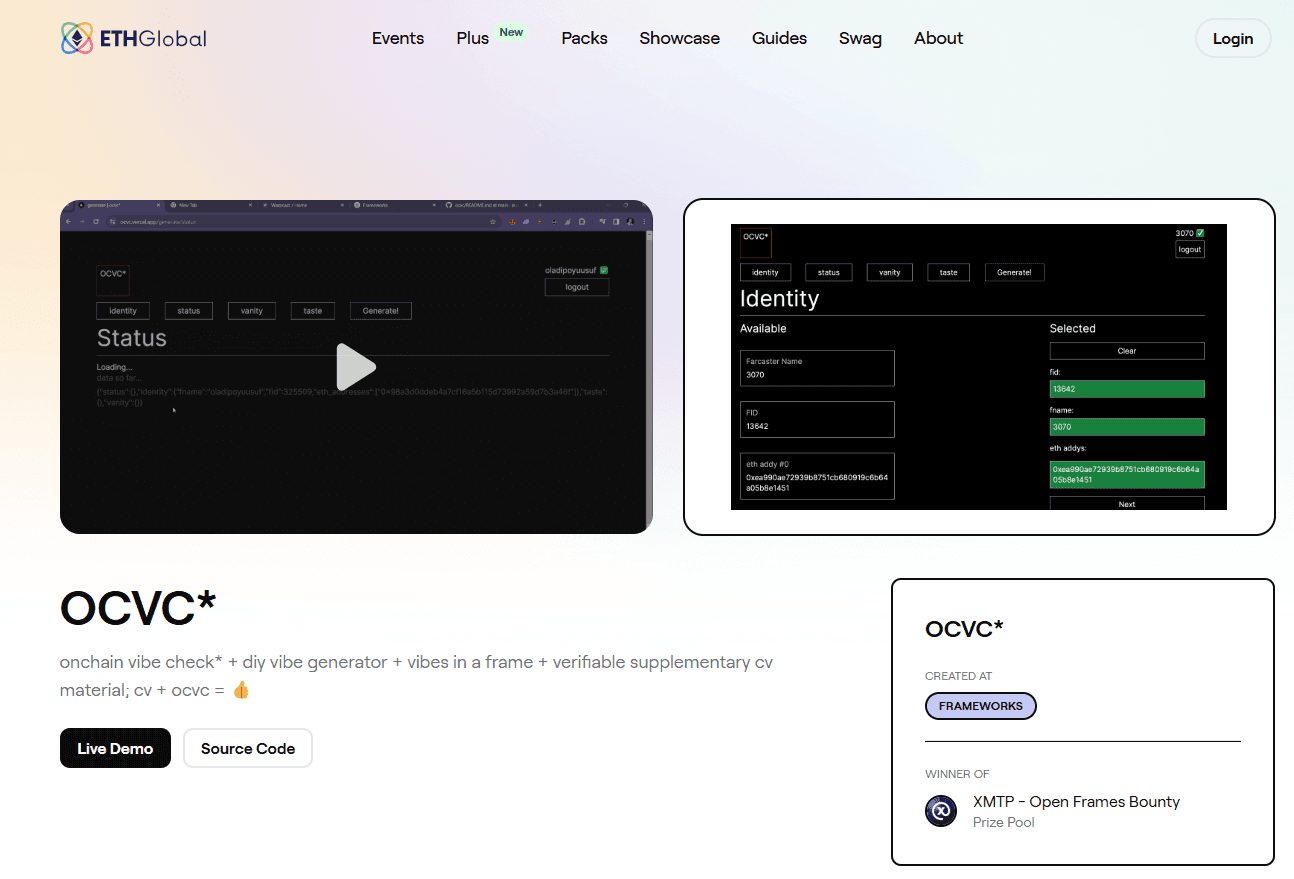
Task: Open the About page
Action: coord(939,38)
